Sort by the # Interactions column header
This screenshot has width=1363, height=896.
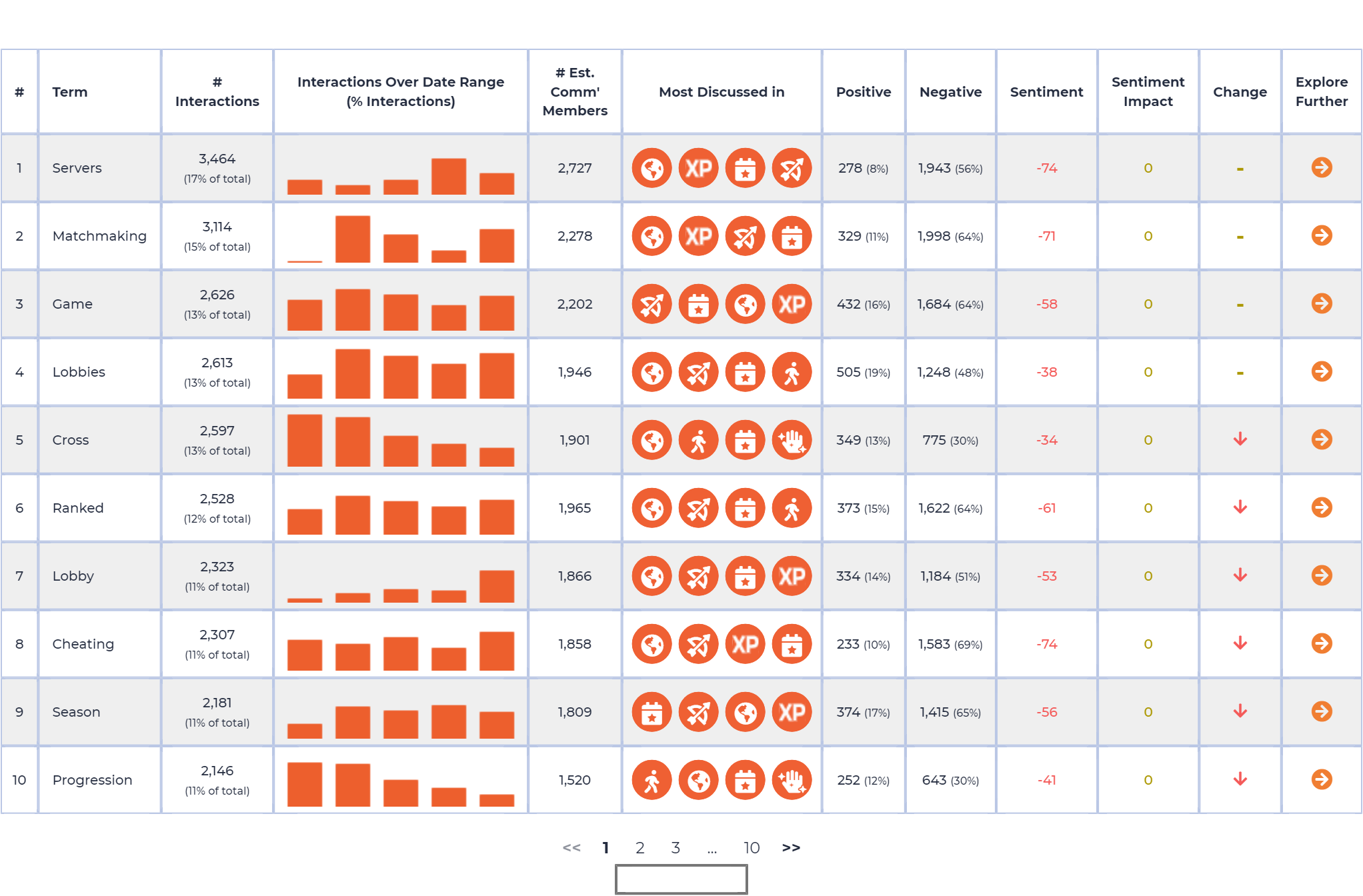pos(217,91)
